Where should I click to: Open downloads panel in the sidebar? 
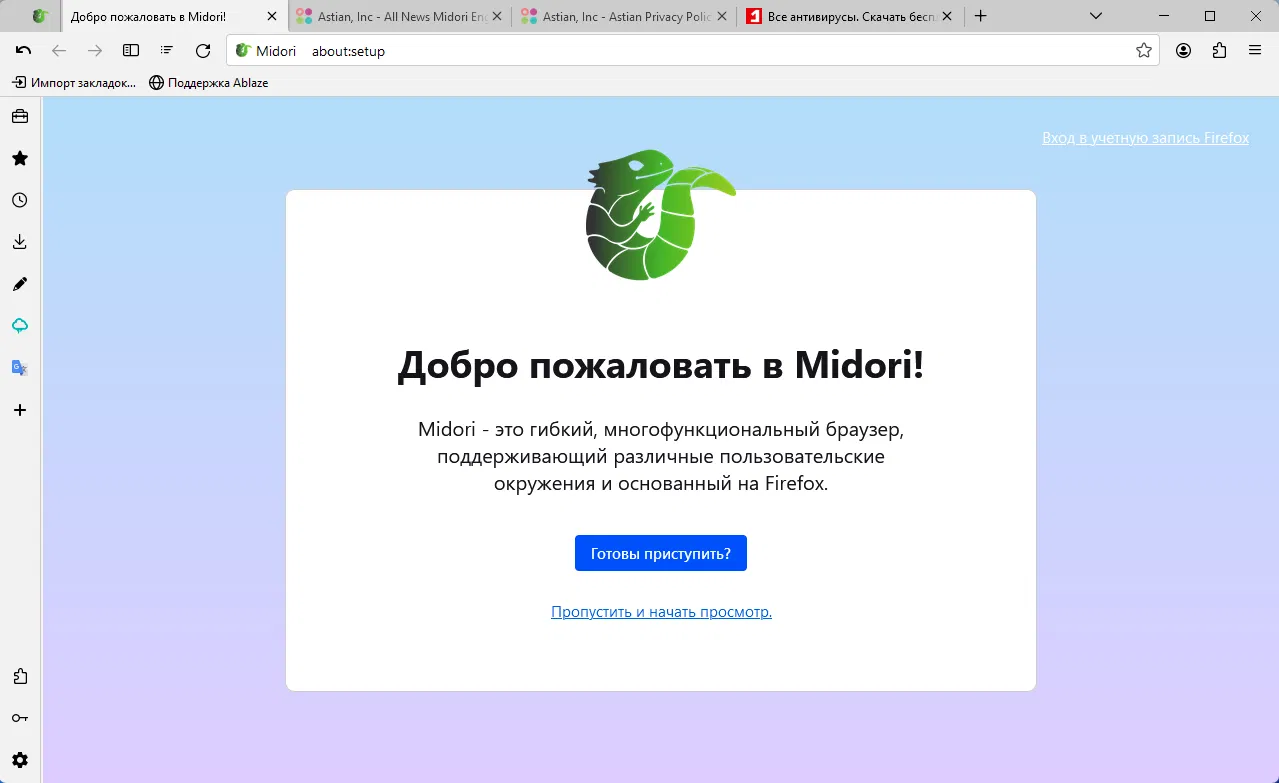[20, 242]
